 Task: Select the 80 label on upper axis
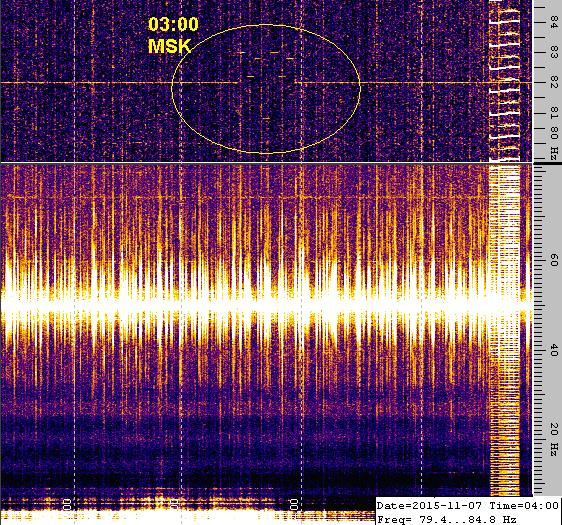coord(553,133)
